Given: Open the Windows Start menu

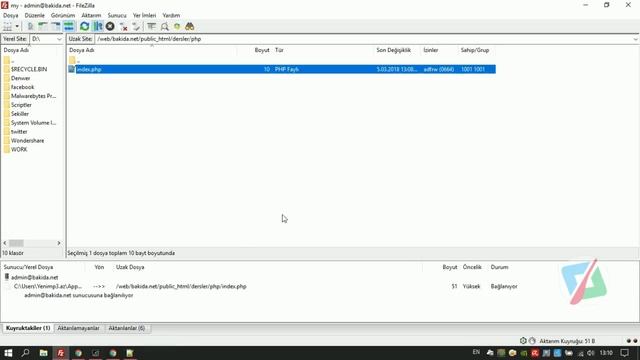Looking at the screenshot, I should tap(8, 353).
